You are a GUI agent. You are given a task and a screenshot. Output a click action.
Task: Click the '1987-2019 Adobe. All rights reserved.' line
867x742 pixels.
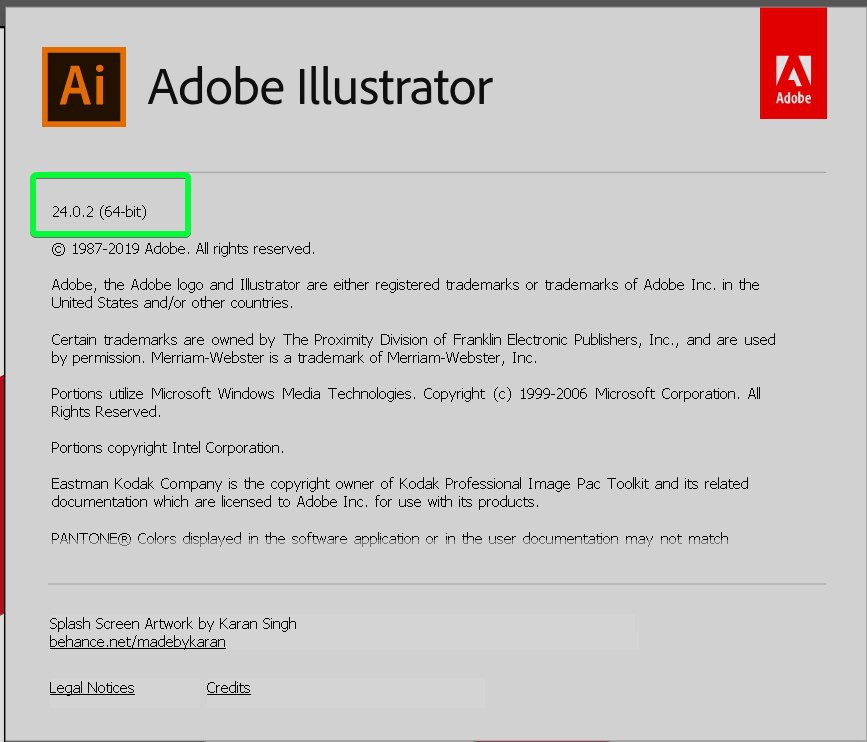183,249
